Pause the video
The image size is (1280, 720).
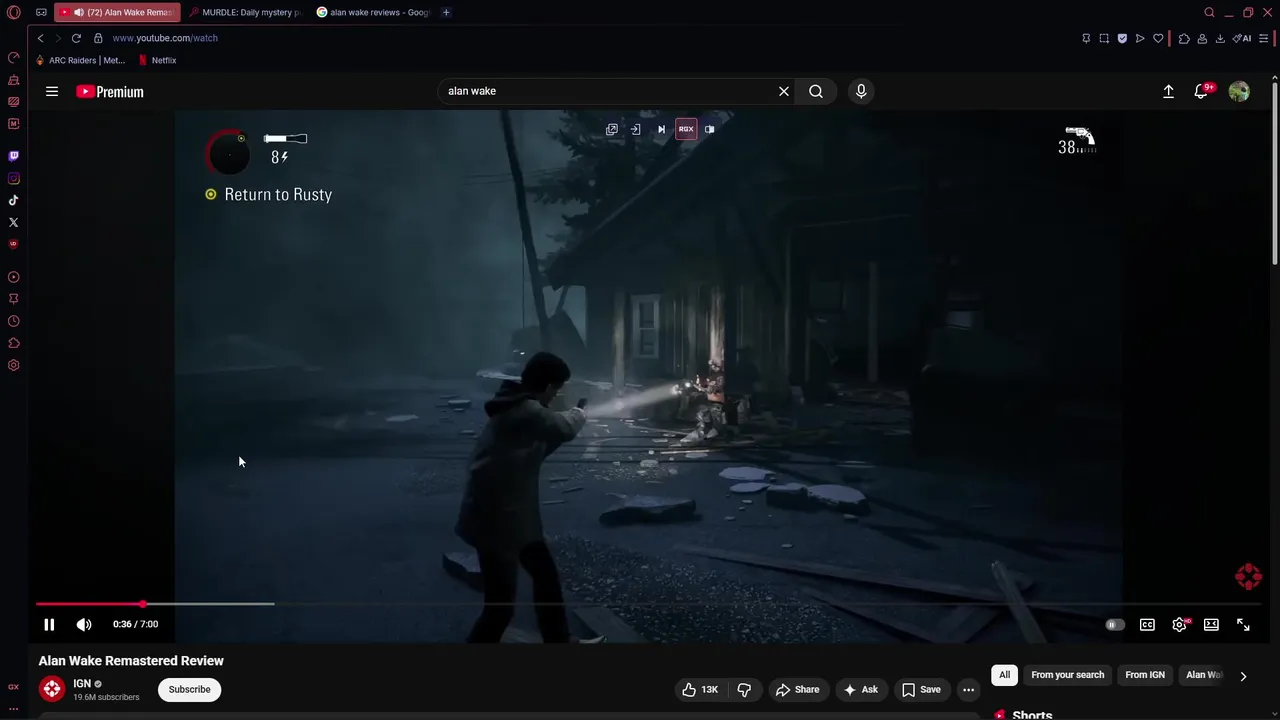48,624
